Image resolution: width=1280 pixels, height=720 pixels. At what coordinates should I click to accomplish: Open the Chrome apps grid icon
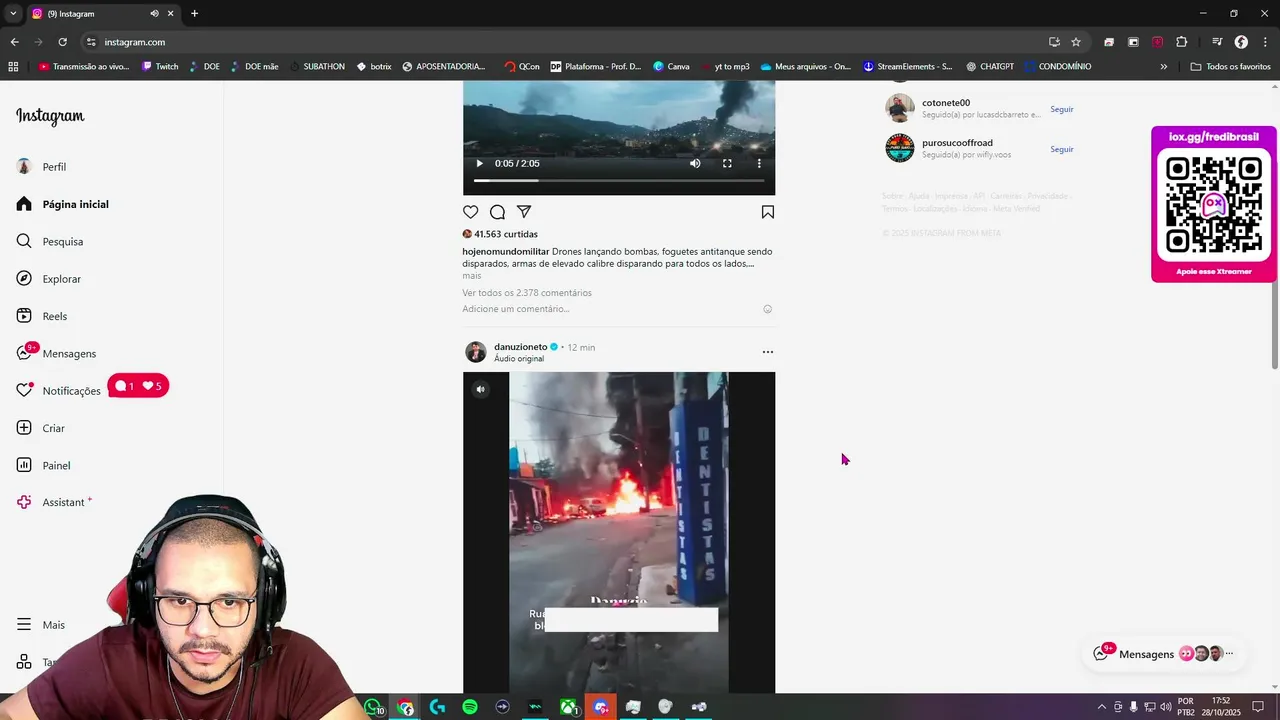pos(13,67)
